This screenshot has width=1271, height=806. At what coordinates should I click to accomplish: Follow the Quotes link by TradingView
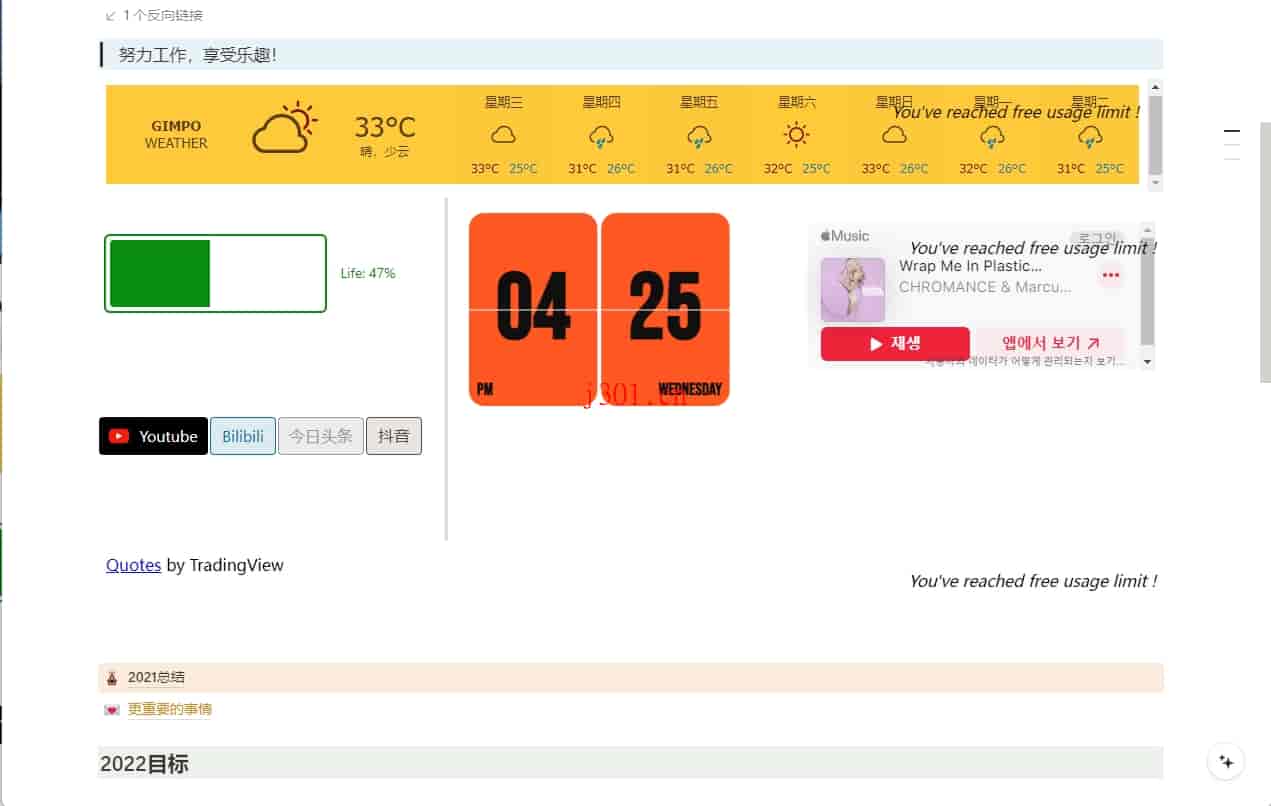(x=133, y=565)
